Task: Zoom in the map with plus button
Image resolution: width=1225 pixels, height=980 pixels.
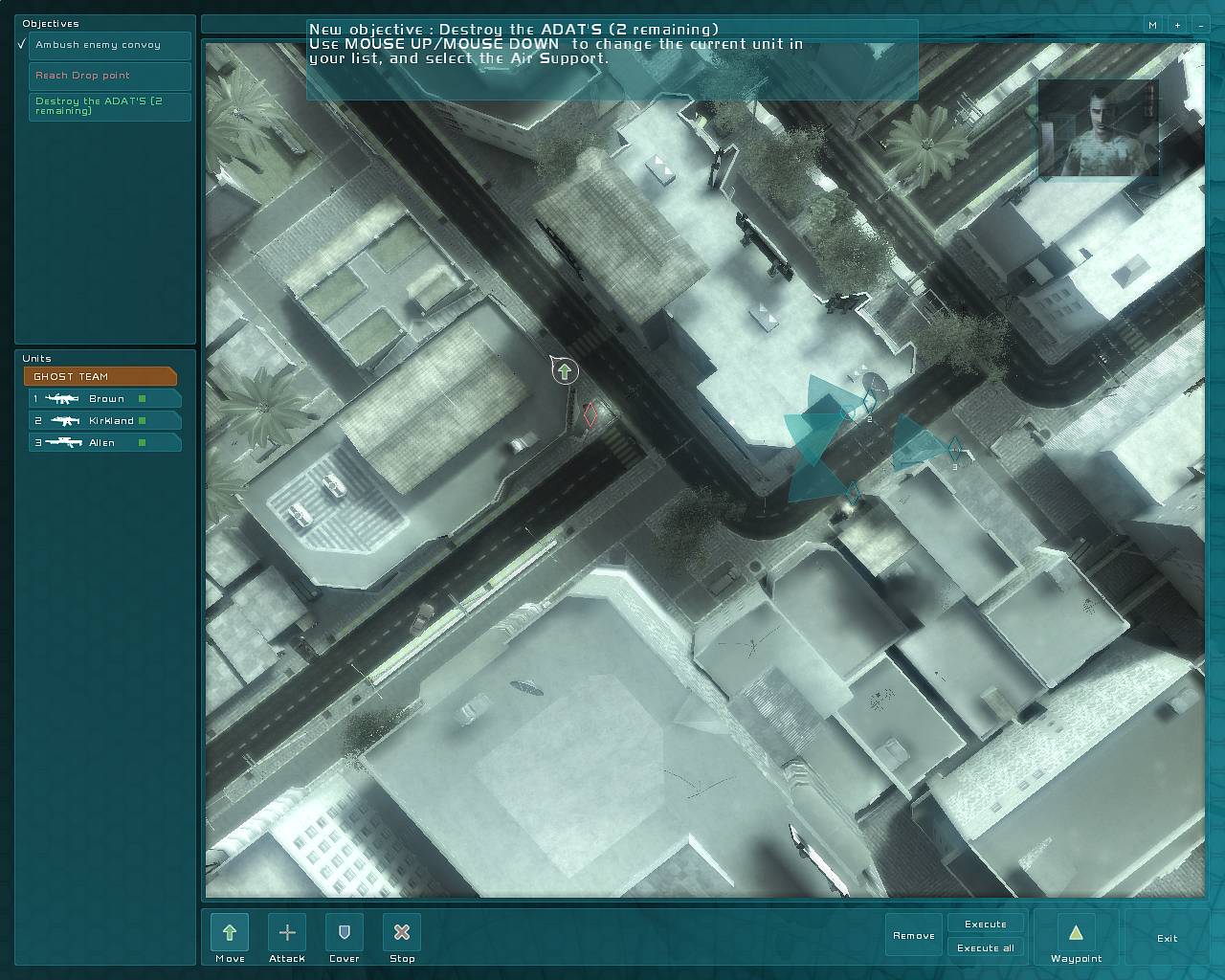Action: coord(1177,26)
